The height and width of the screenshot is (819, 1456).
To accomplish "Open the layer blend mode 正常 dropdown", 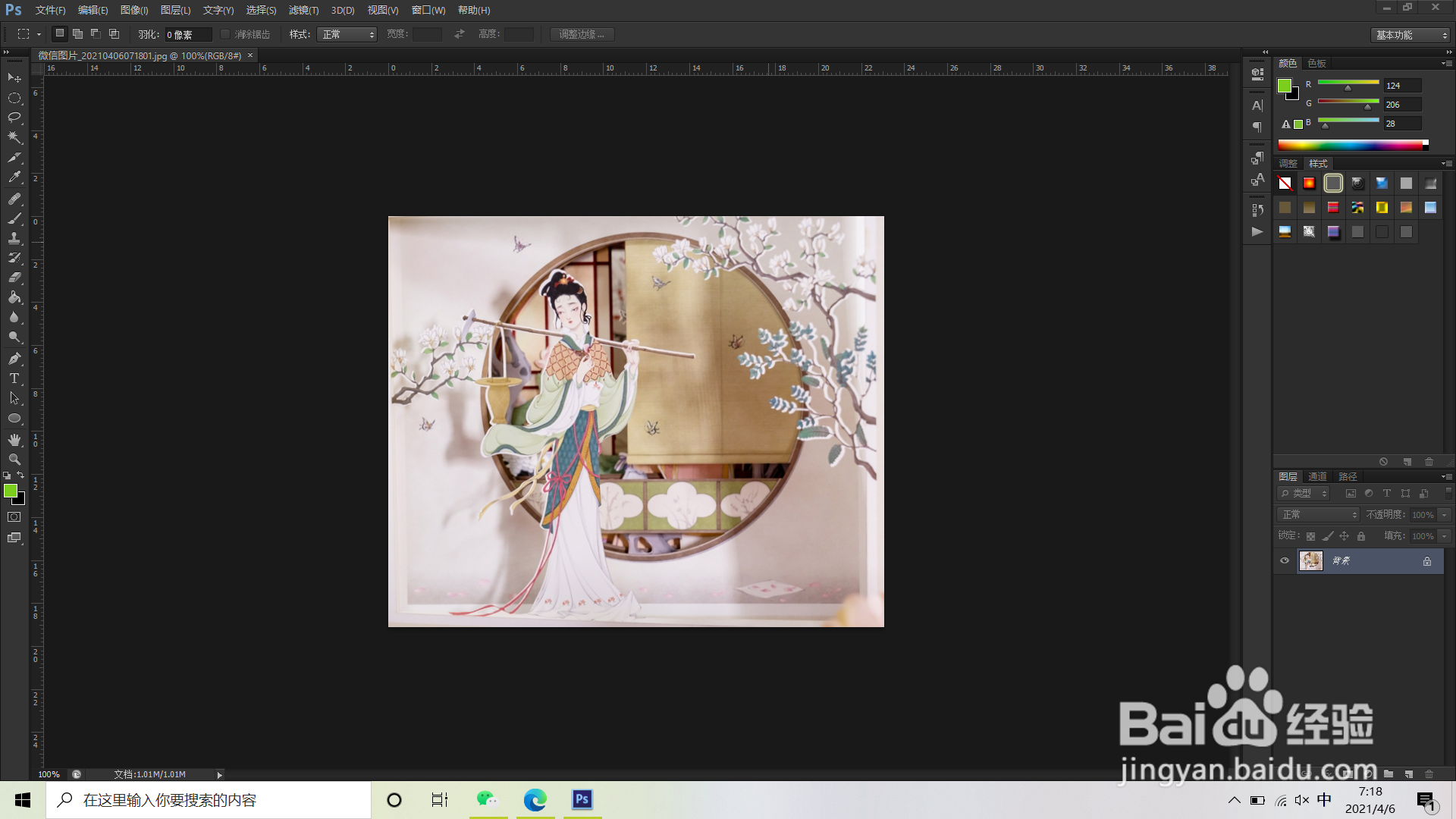I will tap(1319, 514).
